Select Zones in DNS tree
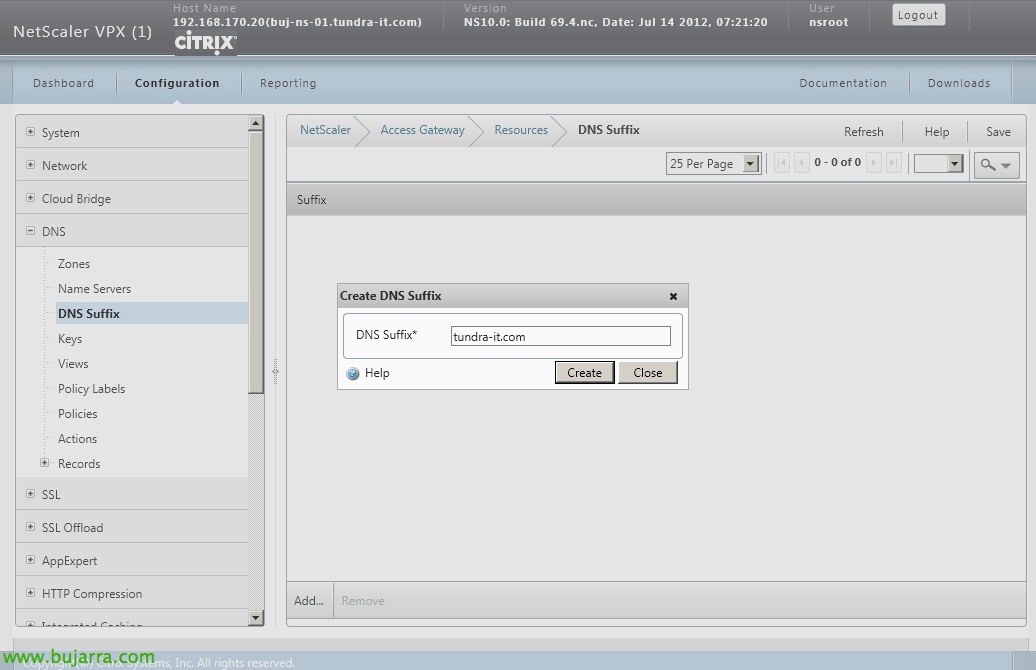The height and width of the screenshot is (670, 1036). 74,264
